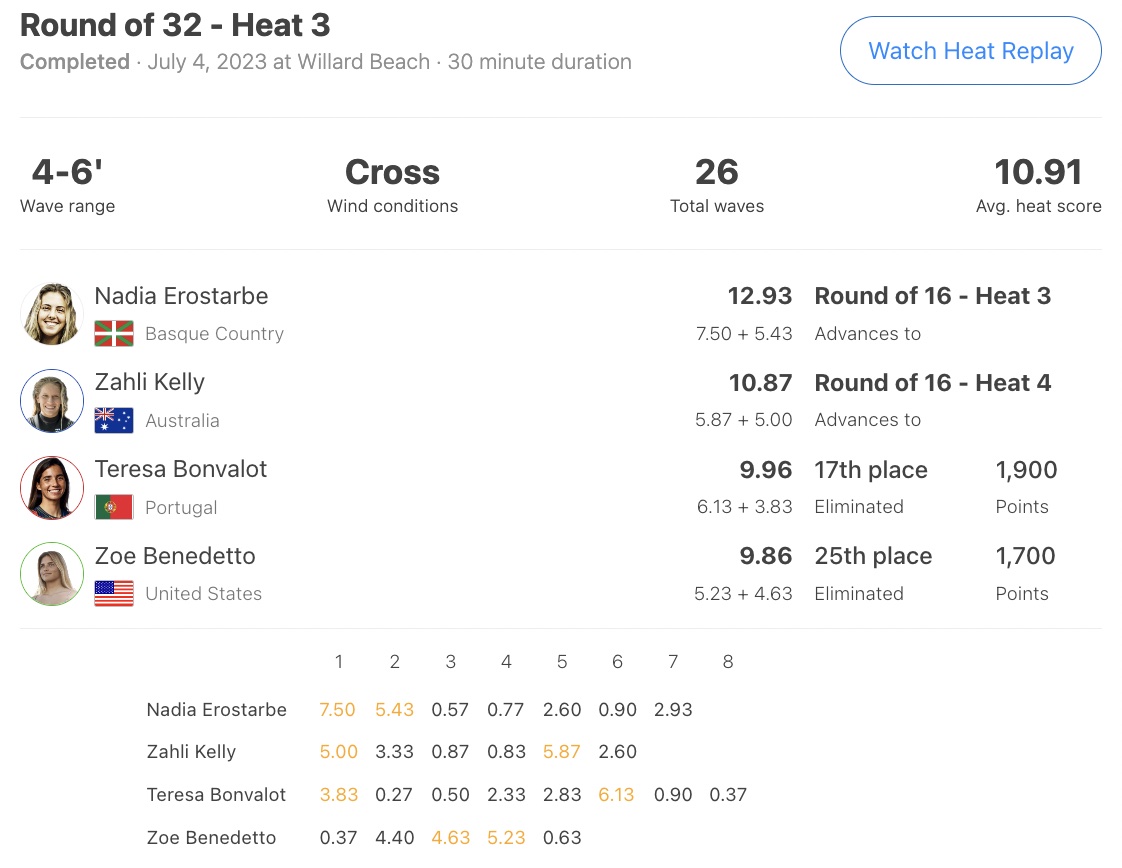Select Zoe Benedetto's 5.23 wave score
The height and width of the screenshot is (868, 1122).
(x=506, y=837)
